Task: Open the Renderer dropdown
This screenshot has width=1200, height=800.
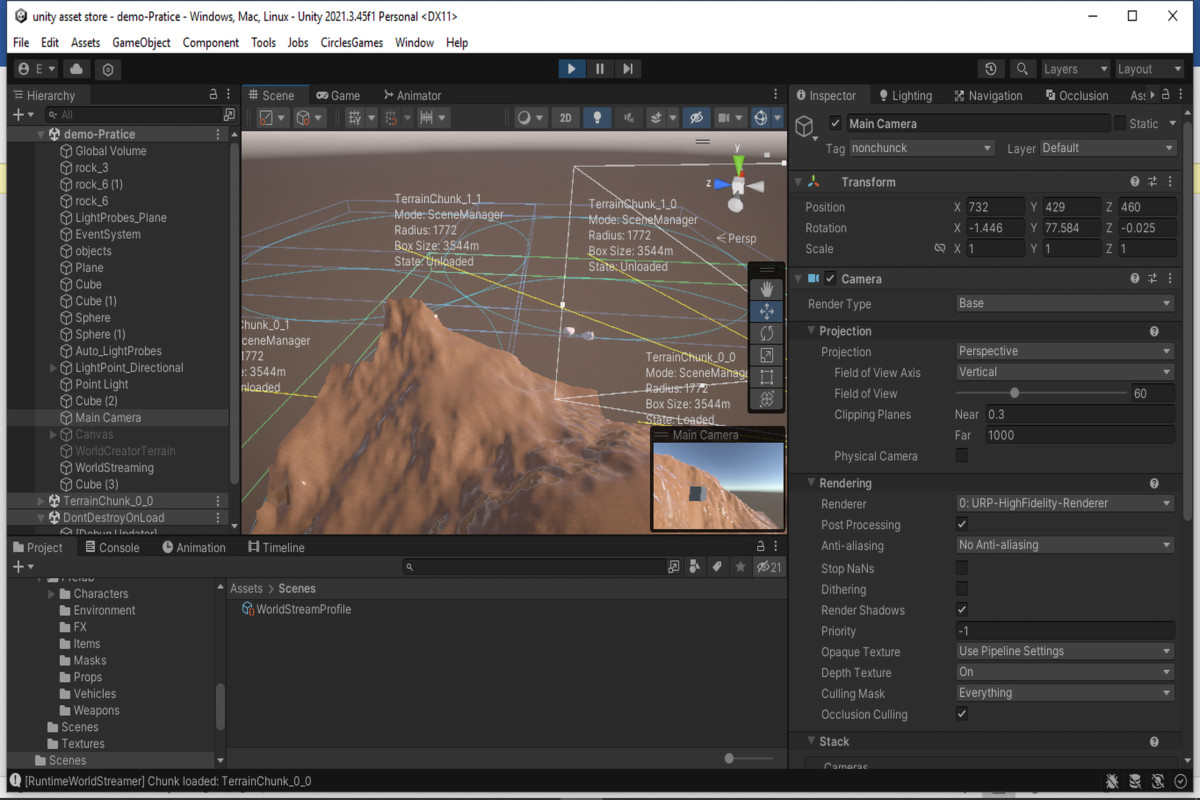Action: point(1065,503)
